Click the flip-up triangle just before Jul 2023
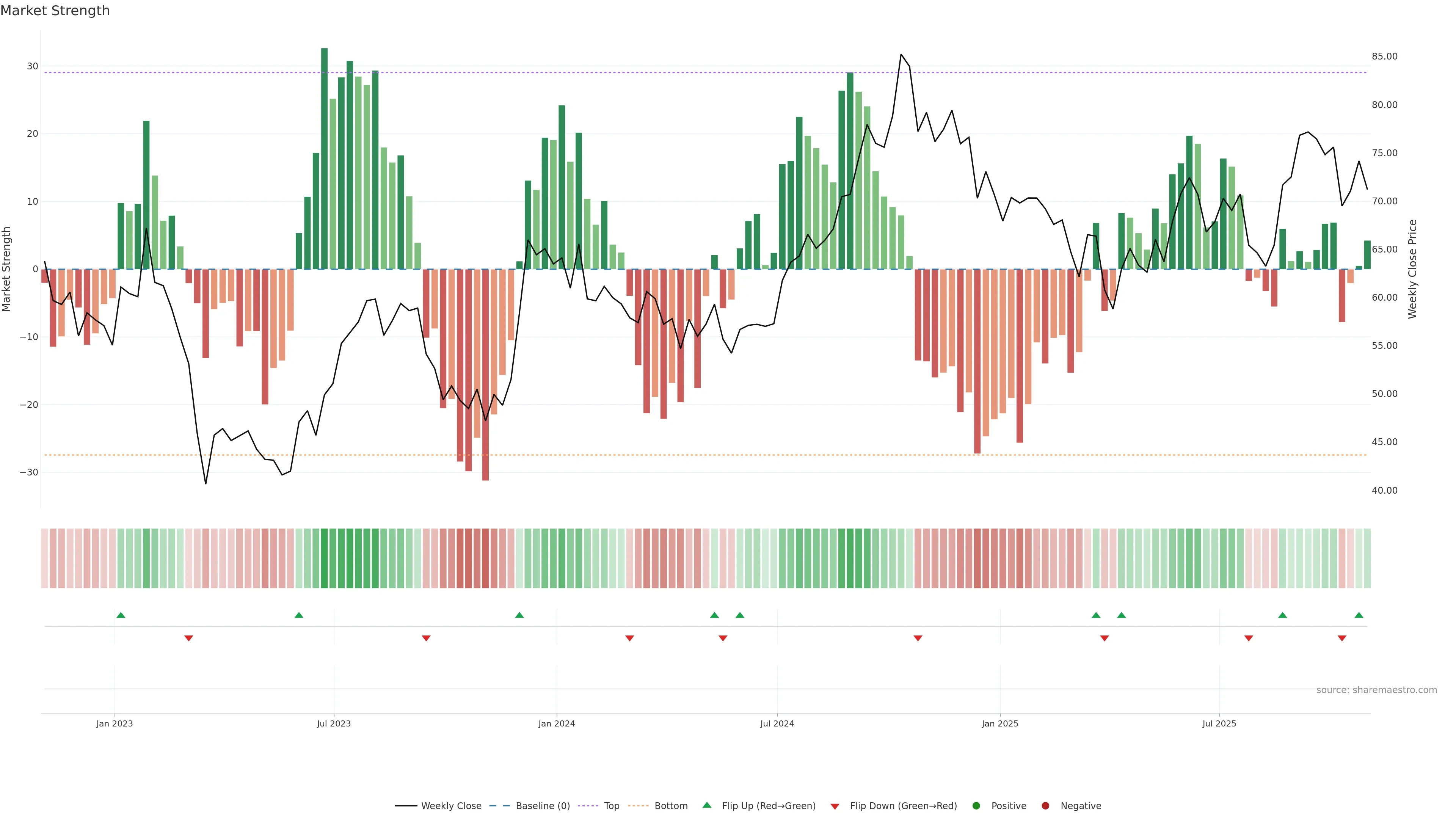Image resolution: width=1456 pixels, height=819 pixels. pyautogui.click(x=299, y=615)
